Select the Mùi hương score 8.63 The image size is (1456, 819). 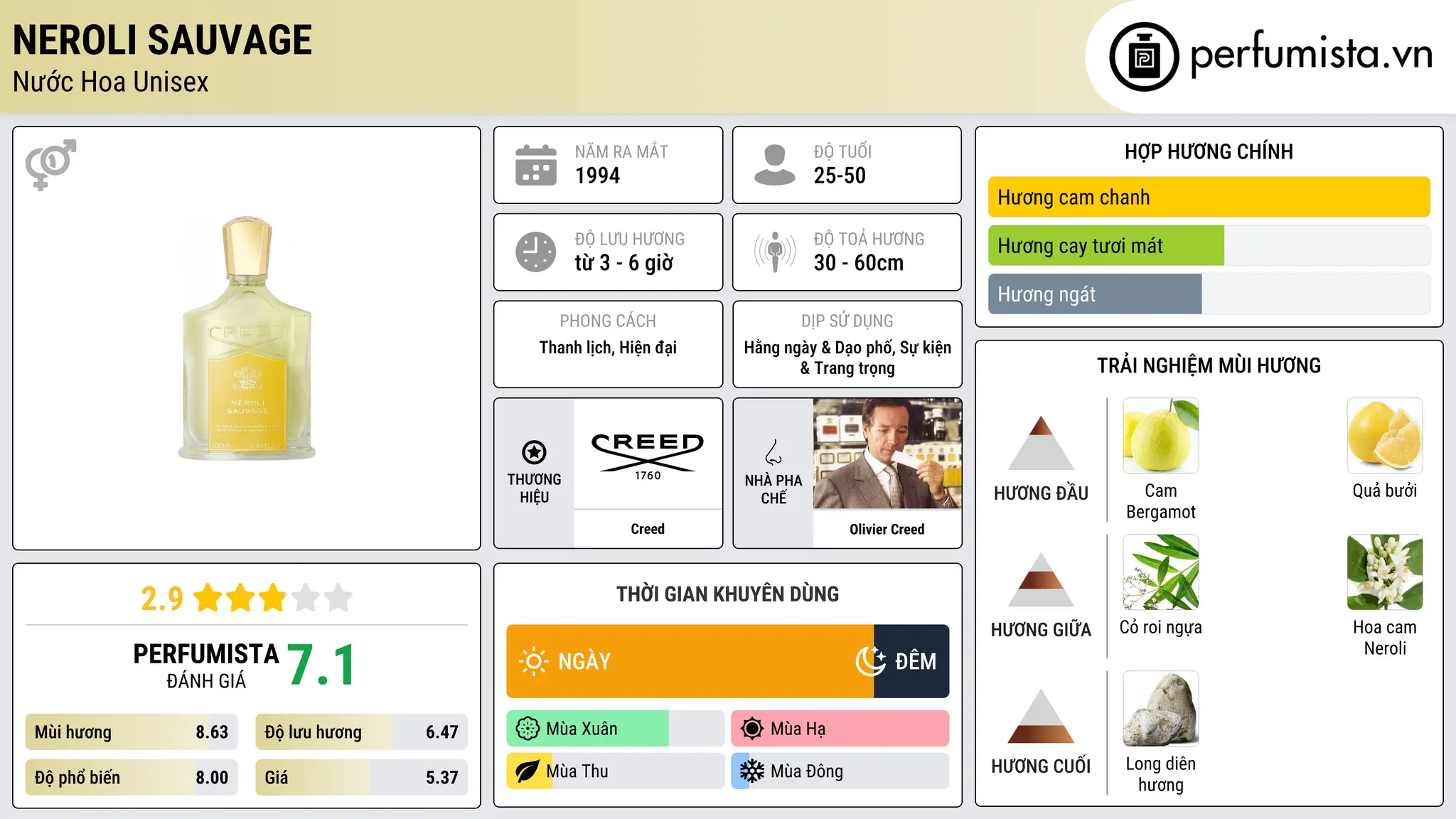(x=212, y=732)
